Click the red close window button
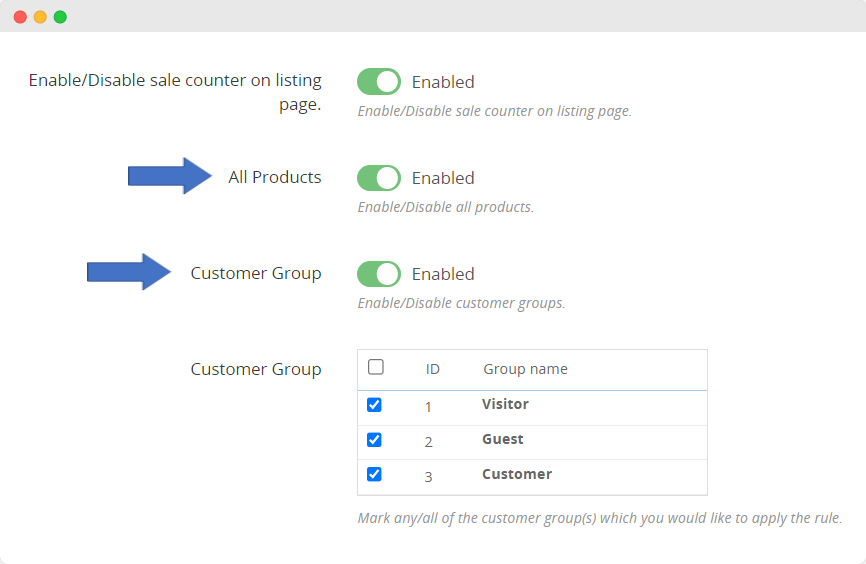This screenshot has height=564, width=866. tap(20, 17)
